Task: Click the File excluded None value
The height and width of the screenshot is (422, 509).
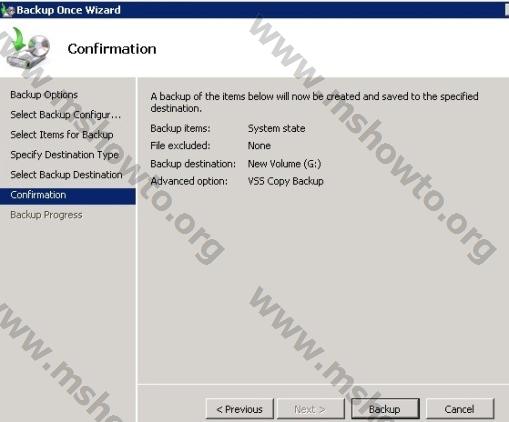Action: pyautogui.click(x=259, y=146)
